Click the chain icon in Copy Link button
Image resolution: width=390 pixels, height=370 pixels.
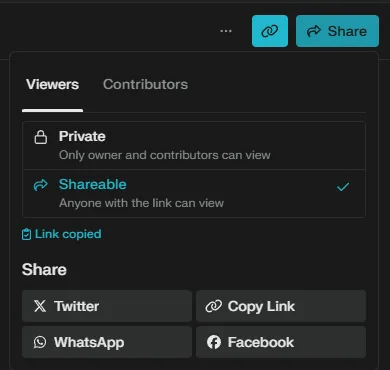point(214,306)
